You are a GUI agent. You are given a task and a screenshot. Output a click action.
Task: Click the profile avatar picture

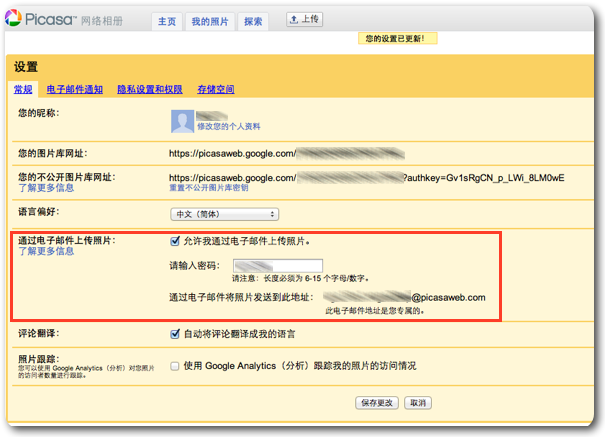181,121
